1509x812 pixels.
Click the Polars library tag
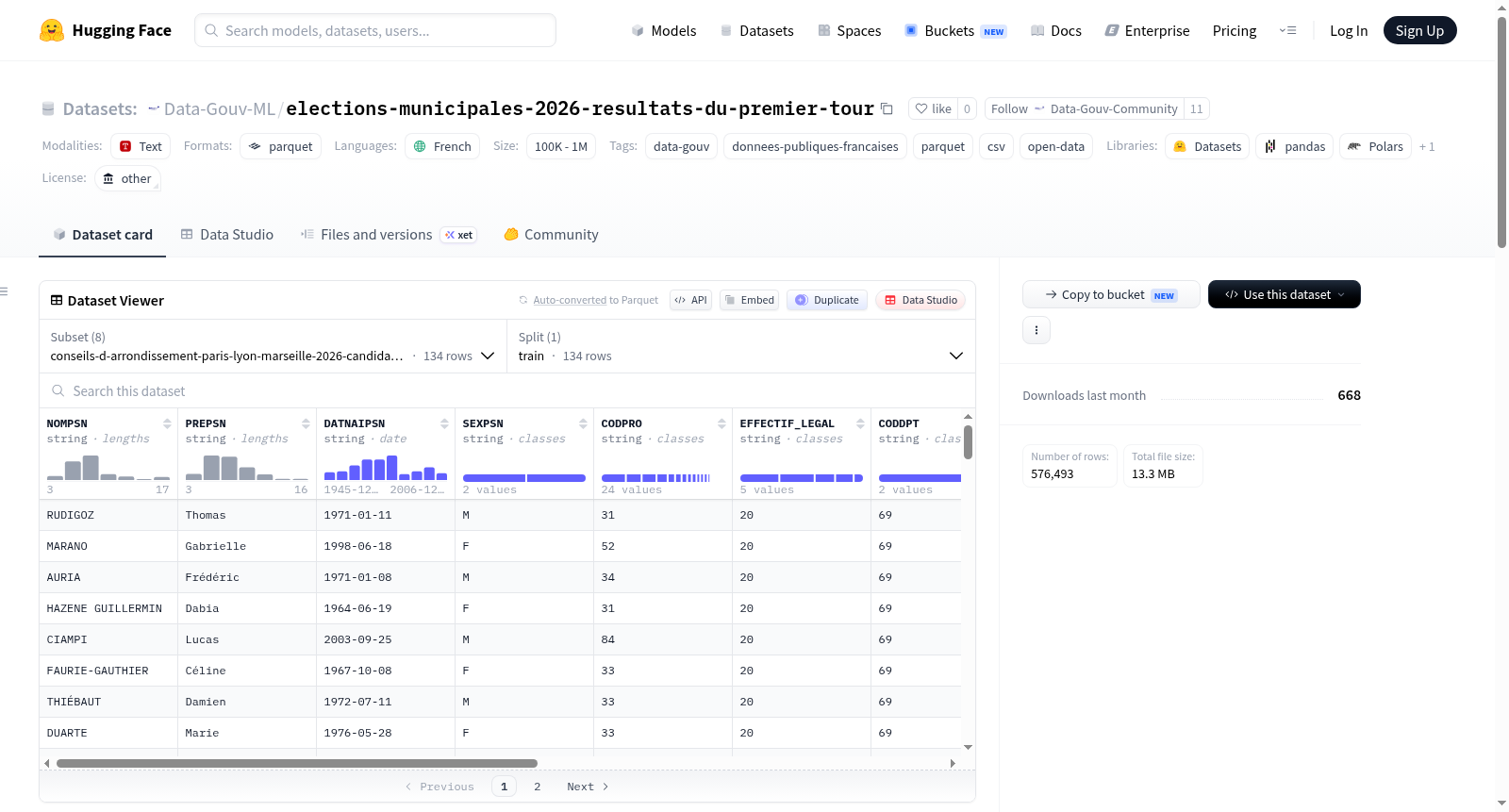[x=1375, y=146]
